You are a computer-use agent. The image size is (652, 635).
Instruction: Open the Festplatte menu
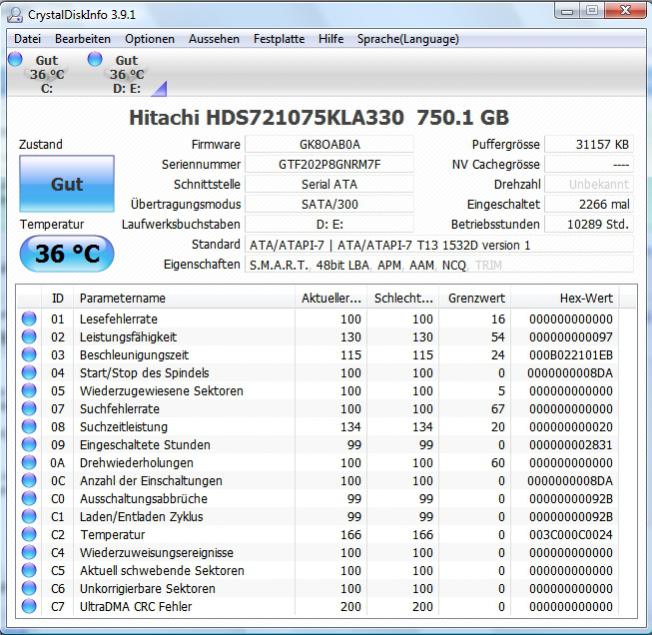coord(279,39)
